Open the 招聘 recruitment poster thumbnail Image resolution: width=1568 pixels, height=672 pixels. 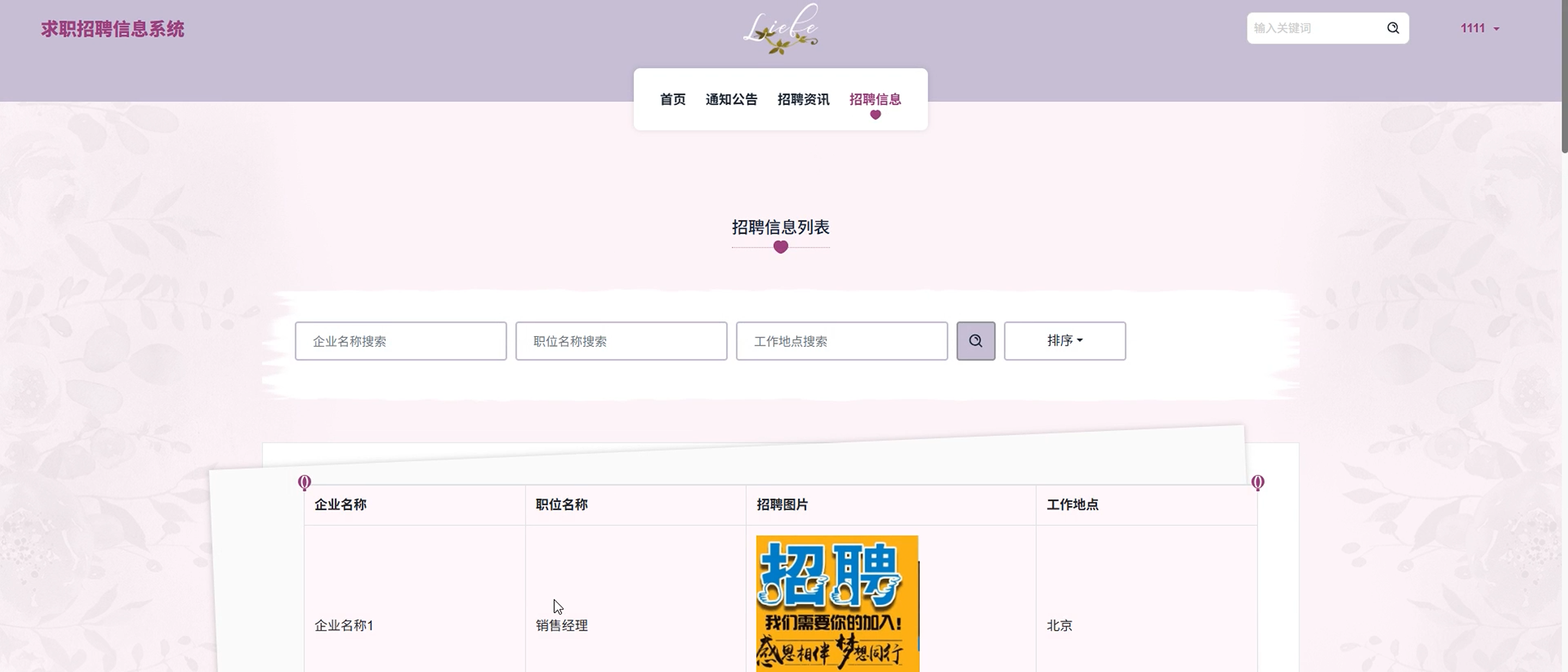point(837,603)
